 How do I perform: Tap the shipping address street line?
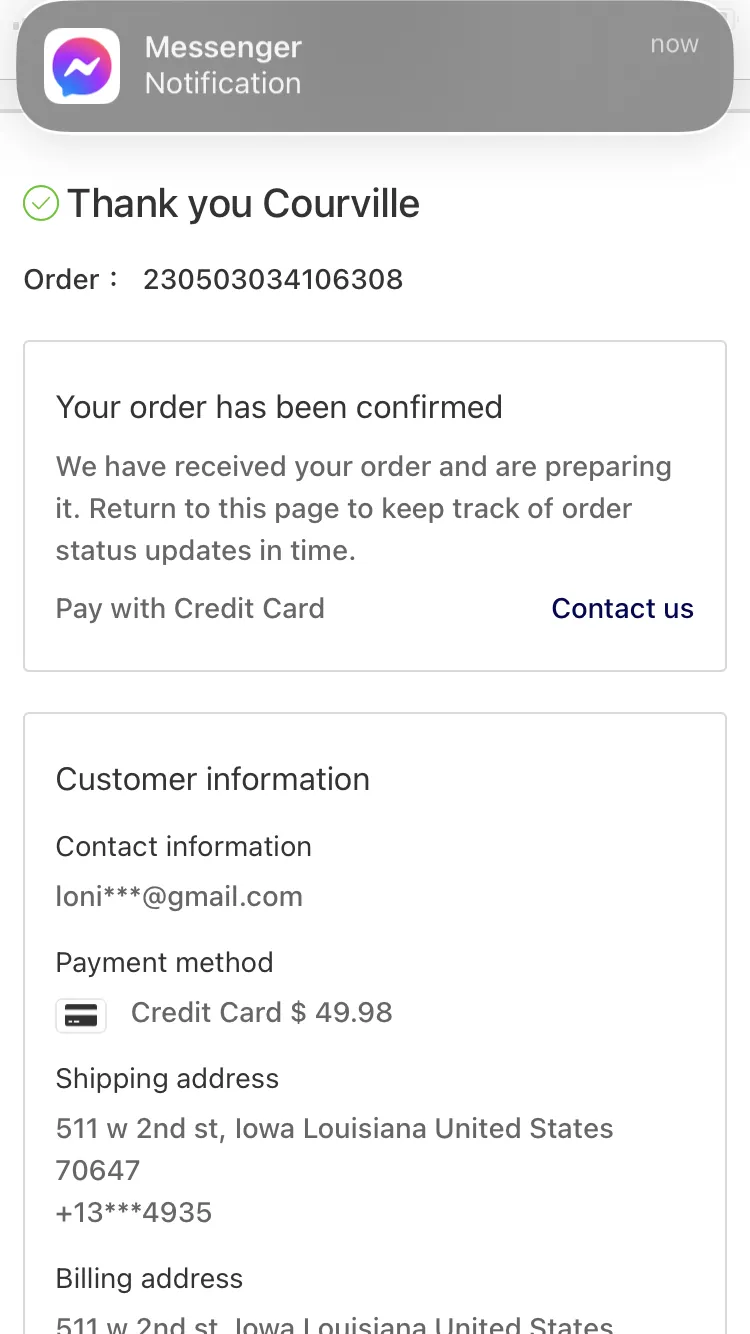(x=335, y=1128)
